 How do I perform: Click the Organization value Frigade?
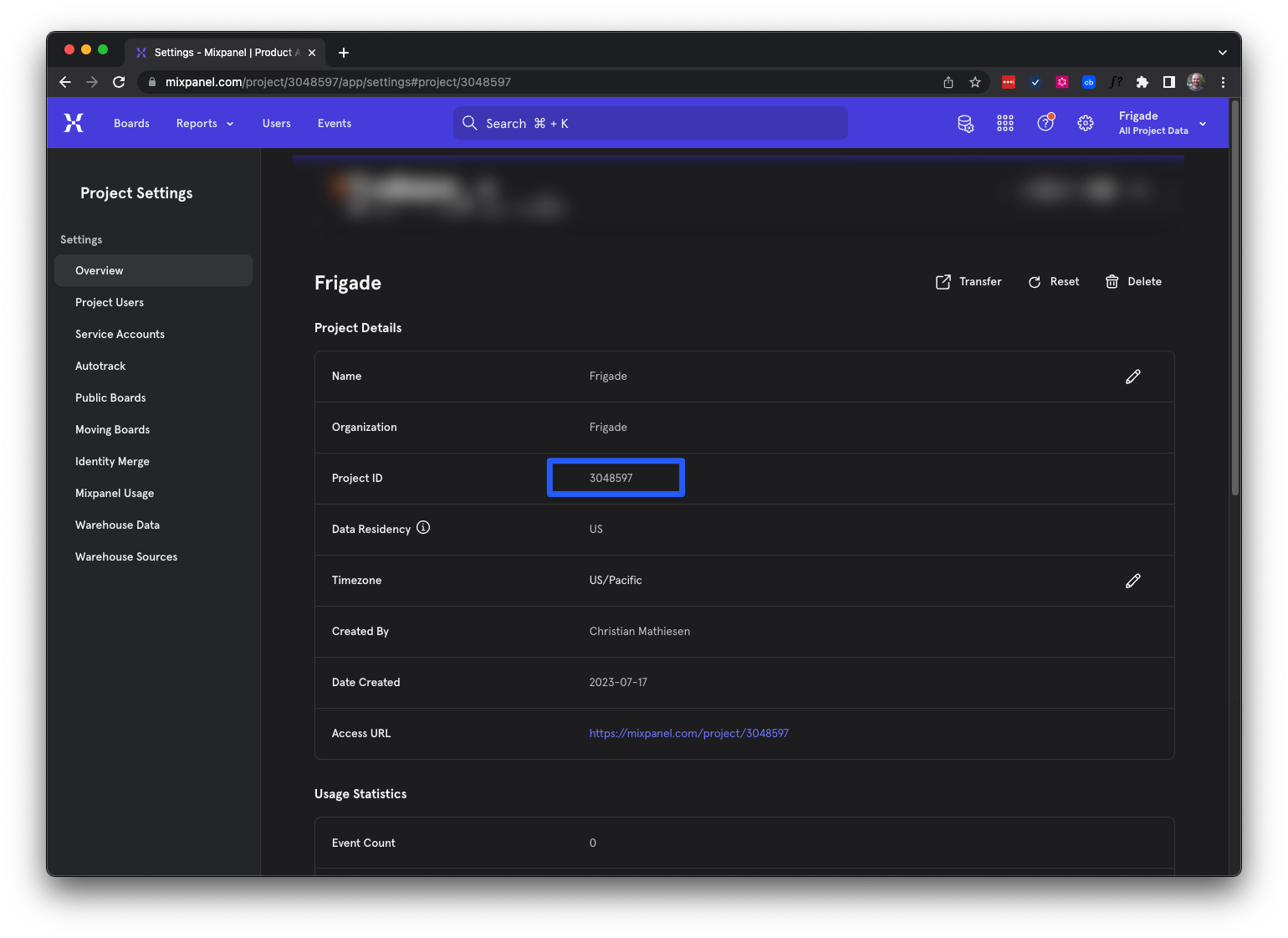[608, 428]
